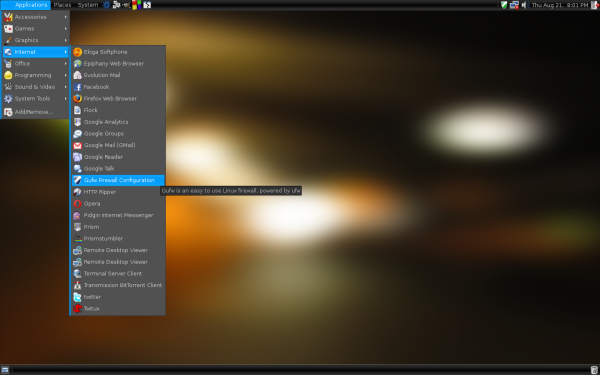Image resolution: width=600 pixels, height=375 pixels.
Task: Launch HTTP Ripper
Action: pyautogui.click(x=118, y=192)
